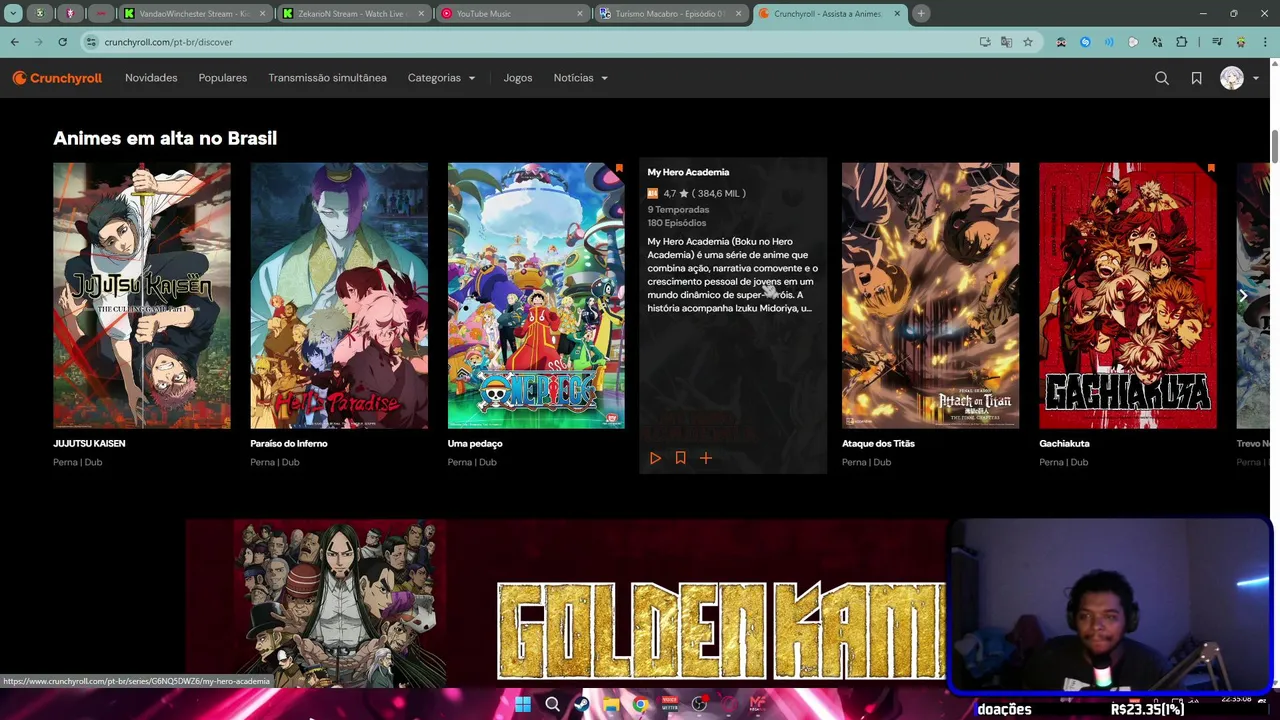This screenshot has height=720, width=1280.
Task: Expand the Notícias dropdown
Action: pyautogui.click(x=580, y=78)
